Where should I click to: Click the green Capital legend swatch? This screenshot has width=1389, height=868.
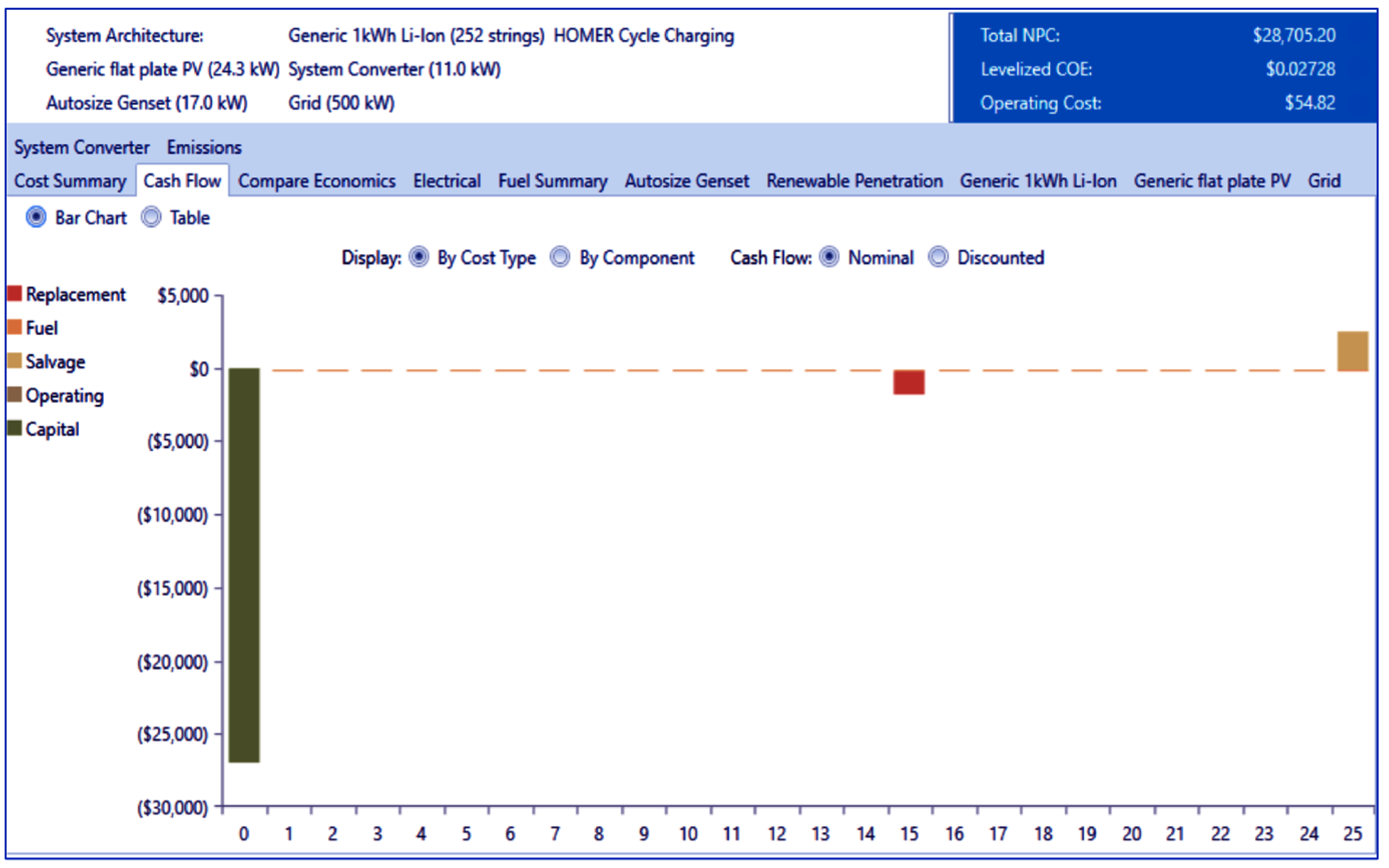coord(15,428)
